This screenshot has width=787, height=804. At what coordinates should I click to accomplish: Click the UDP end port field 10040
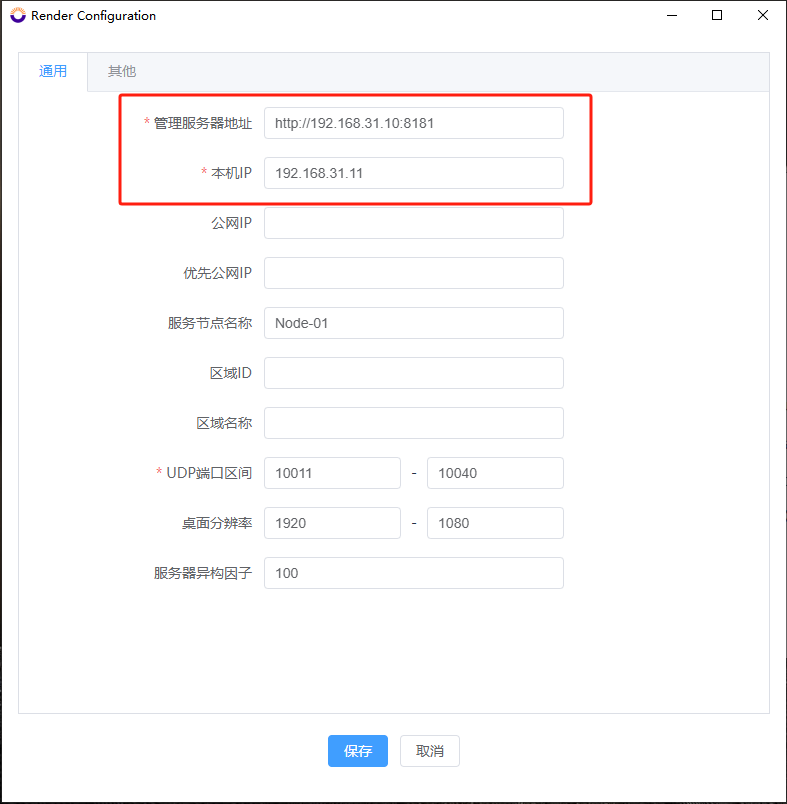[x=495, y=473]
